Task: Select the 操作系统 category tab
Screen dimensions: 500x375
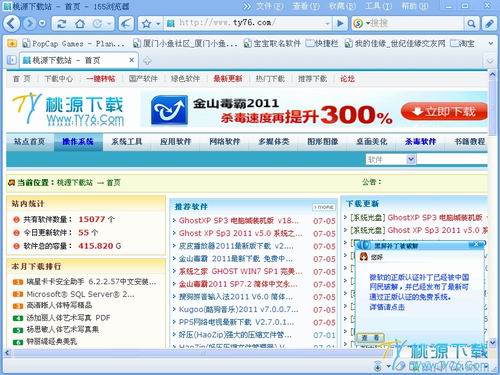Action: (78, 142)
